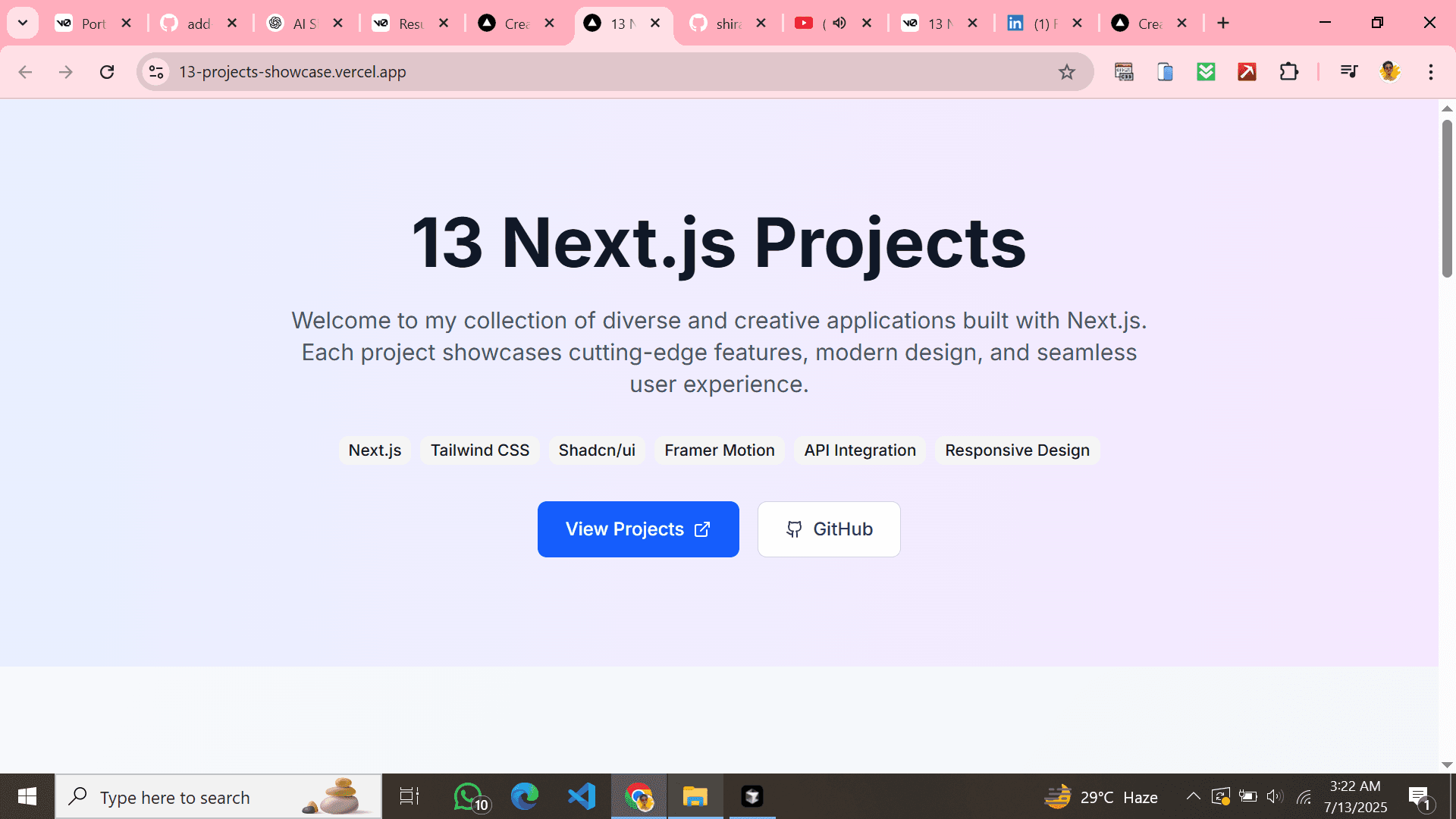Open the tab search dropdown arrow
1456x819 pixels.
pos(23,24)
